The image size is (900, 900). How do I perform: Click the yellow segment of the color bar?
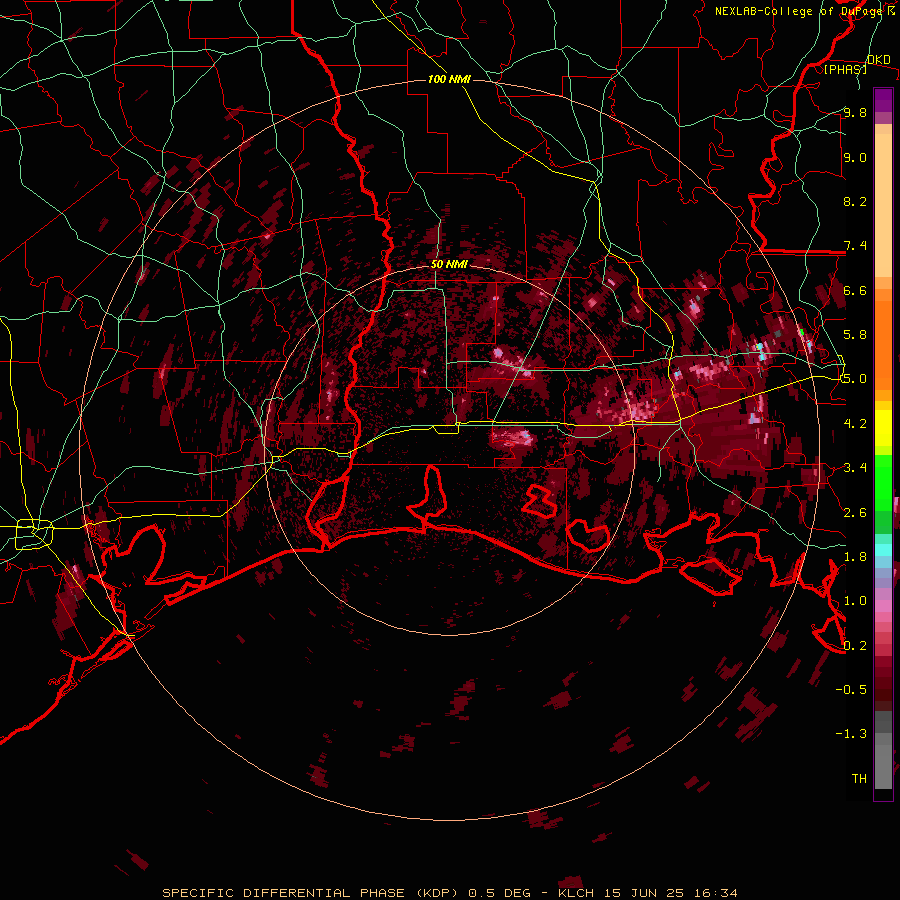[883, 428]
